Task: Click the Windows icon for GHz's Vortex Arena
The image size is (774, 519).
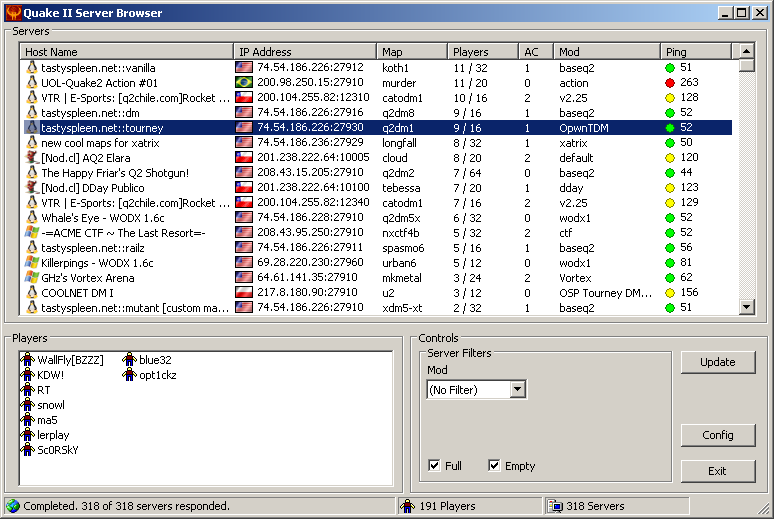Action: coord(32,277)
